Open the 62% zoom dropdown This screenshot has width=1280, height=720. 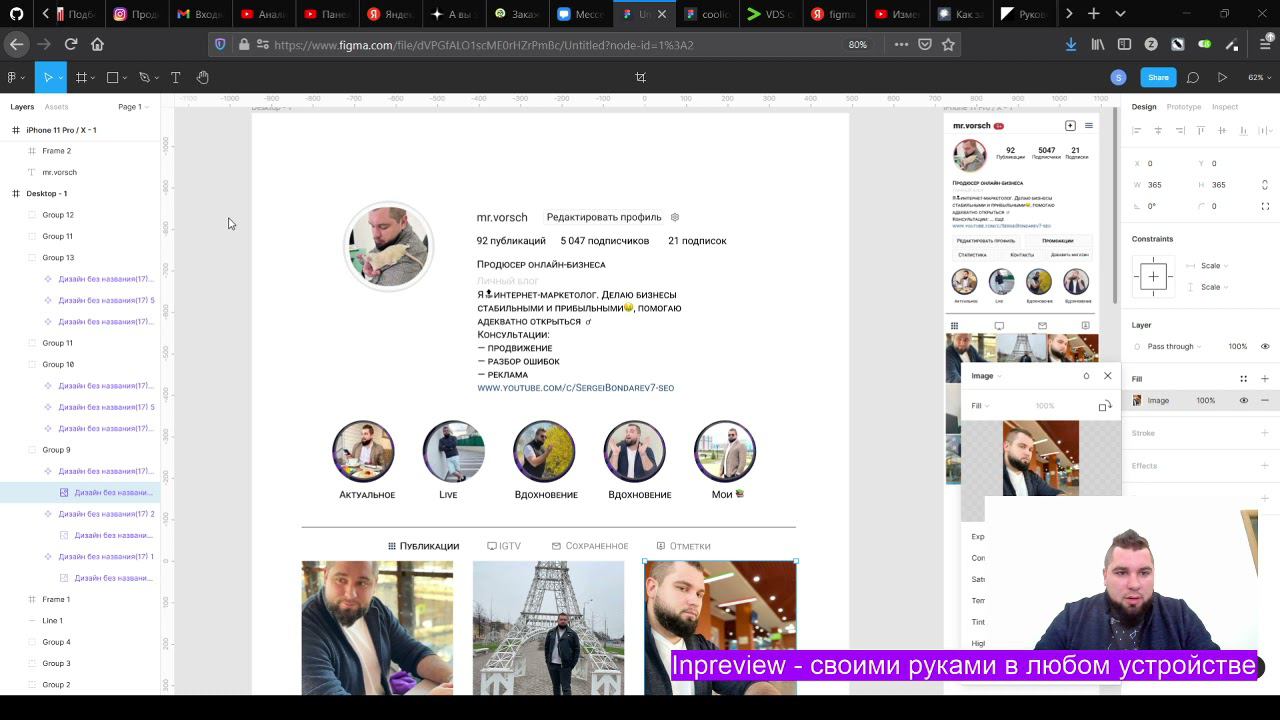[x=1258, y=77]
